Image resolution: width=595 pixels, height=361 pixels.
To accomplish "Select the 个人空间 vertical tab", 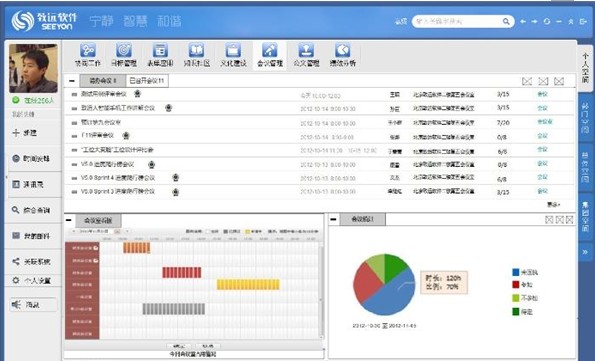I will tap(585, 68).
